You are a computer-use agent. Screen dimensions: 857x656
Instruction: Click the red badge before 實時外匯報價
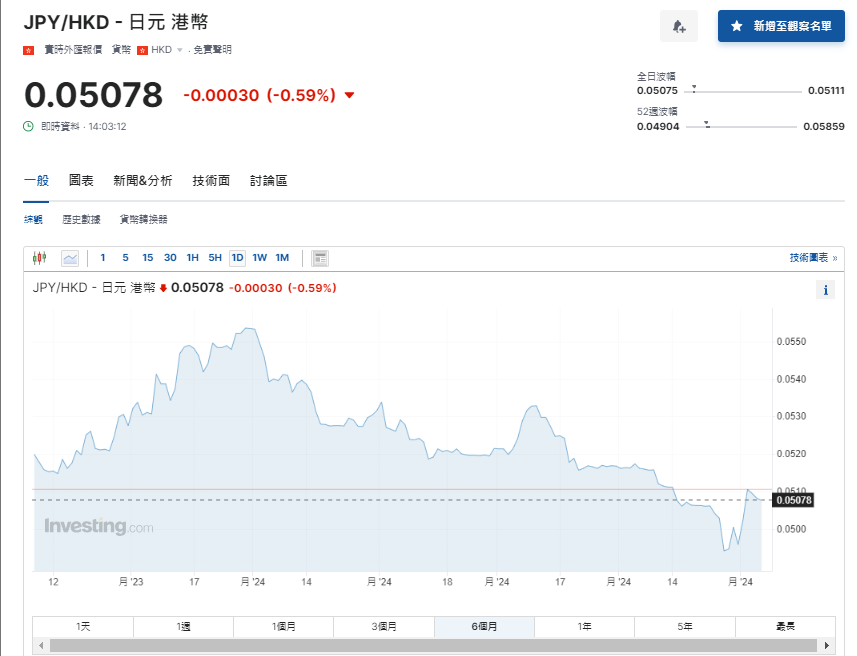tap(29, 49)
